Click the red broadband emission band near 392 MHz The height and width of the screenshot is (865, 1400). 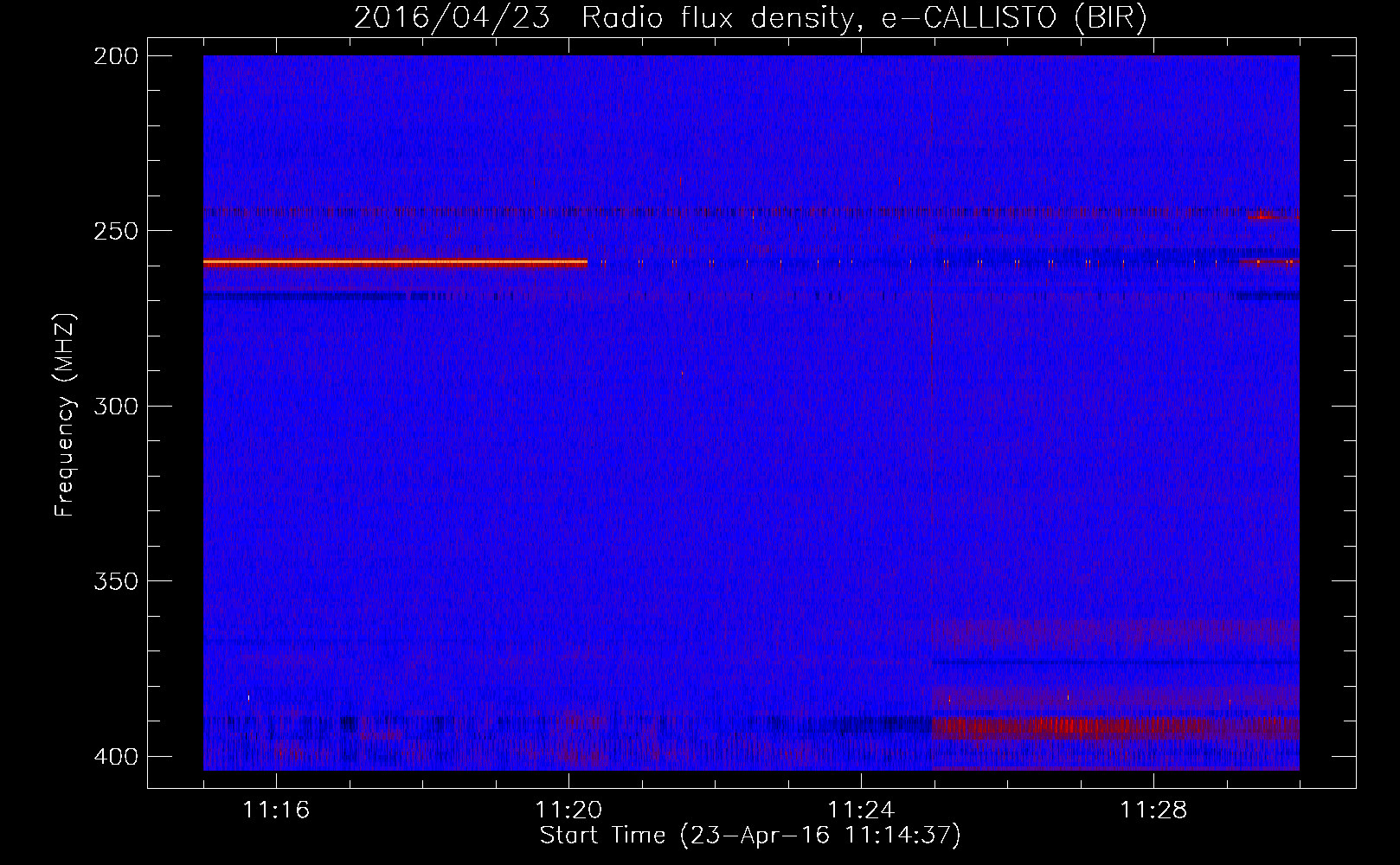[x=1115, y=727]
